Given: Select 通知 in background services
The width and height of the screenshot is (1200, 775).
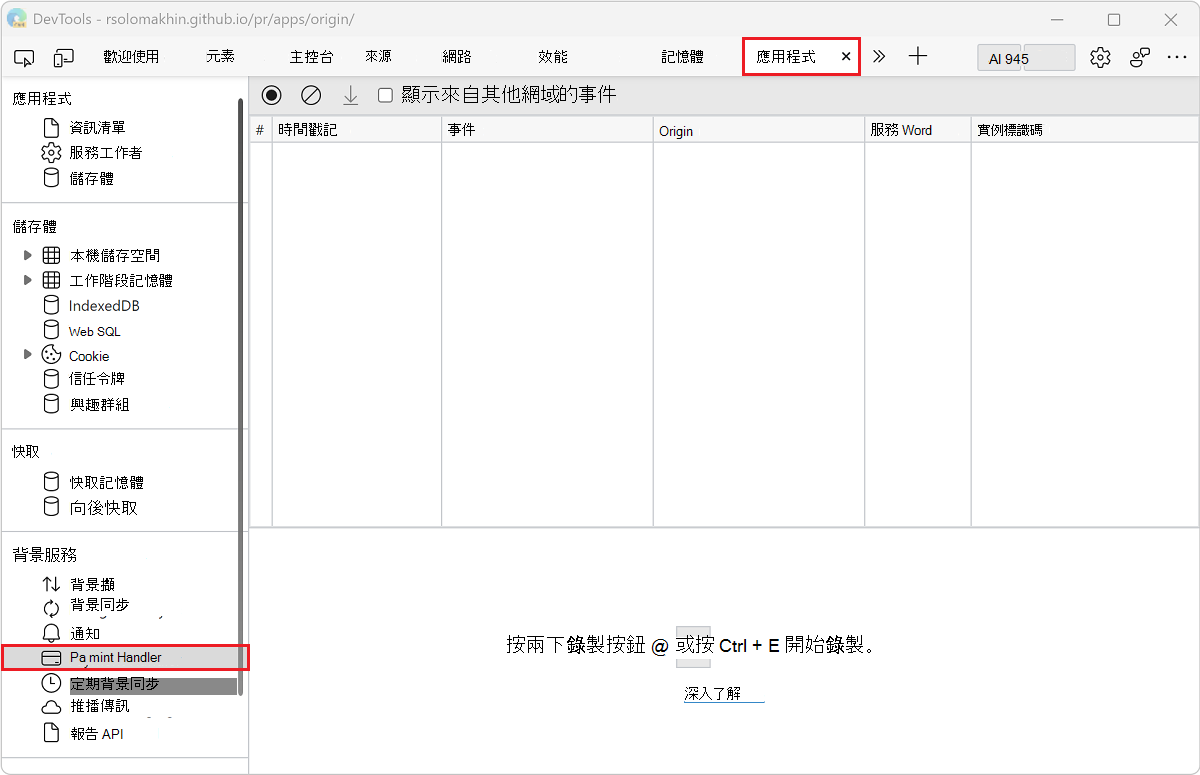Looking at the screenshot, I should click(x=84, y=634).
